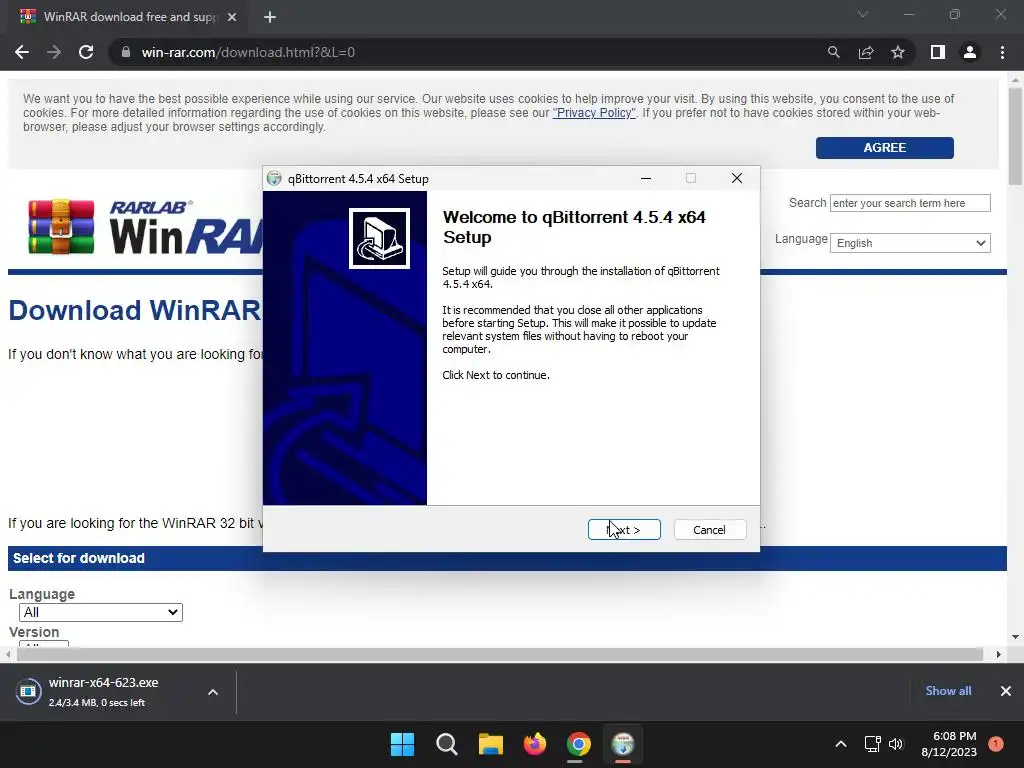The height and width of the screenshot is (768, 1024).
Task: Open a new Chrome tab
Action: pos(270,17)
